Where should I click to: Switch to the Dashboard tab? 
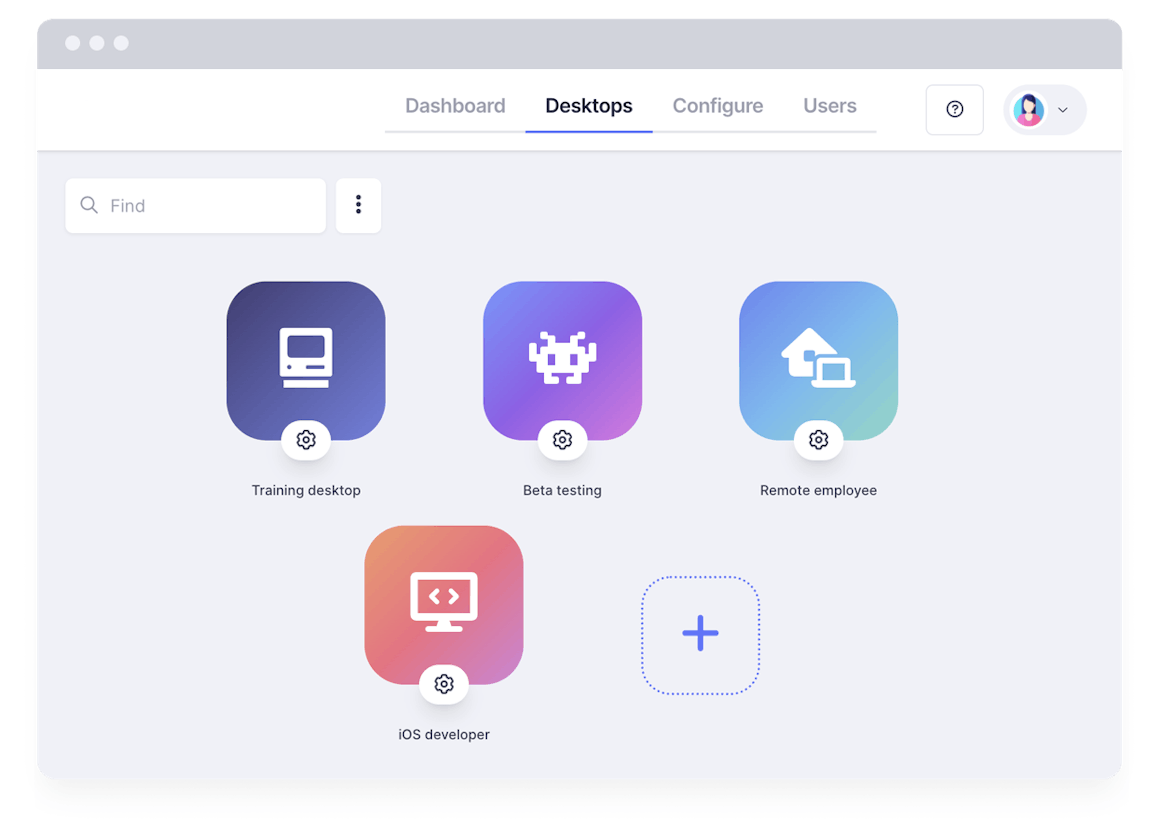click(455, 106)
